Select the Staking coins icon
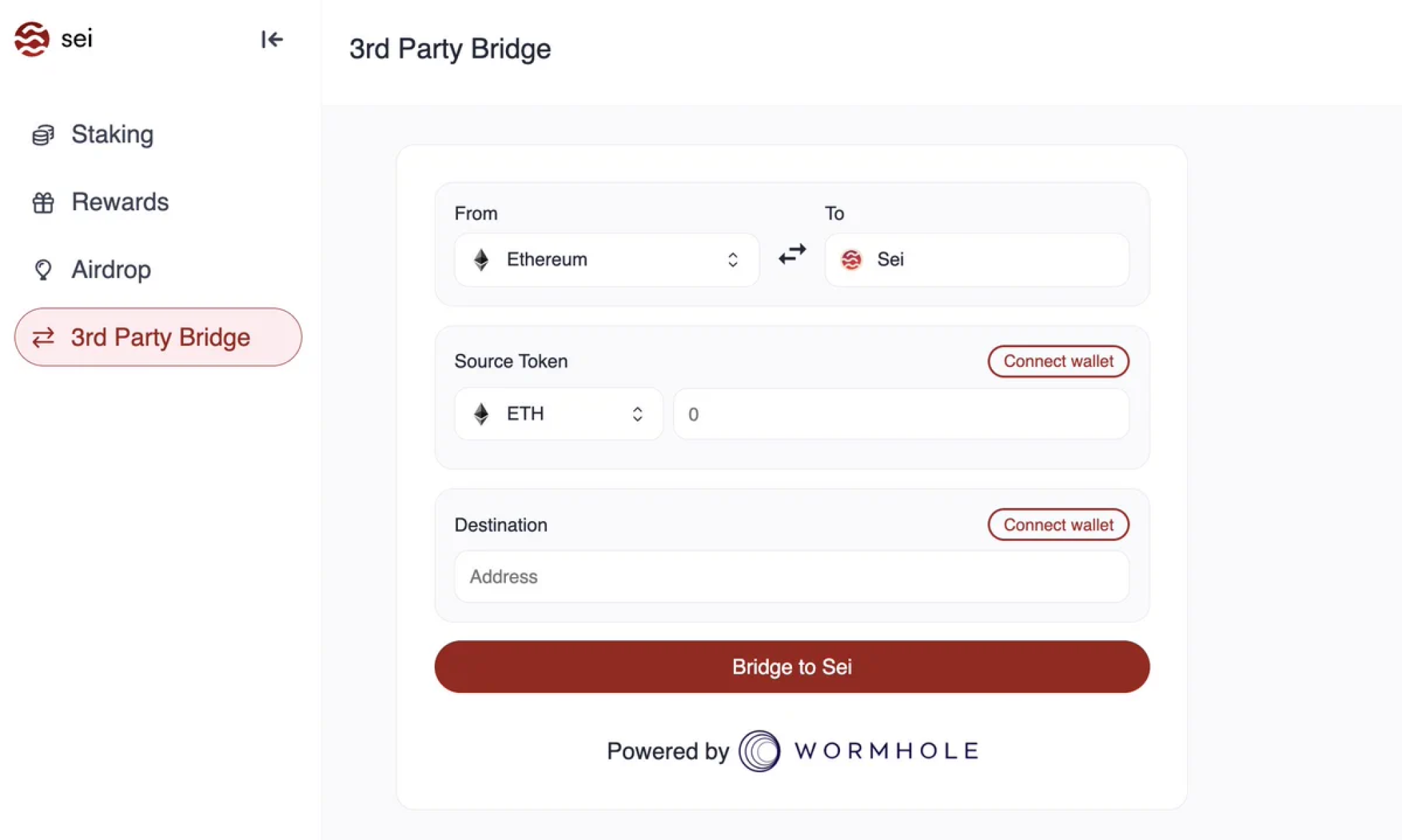 [x=43, y=134]
